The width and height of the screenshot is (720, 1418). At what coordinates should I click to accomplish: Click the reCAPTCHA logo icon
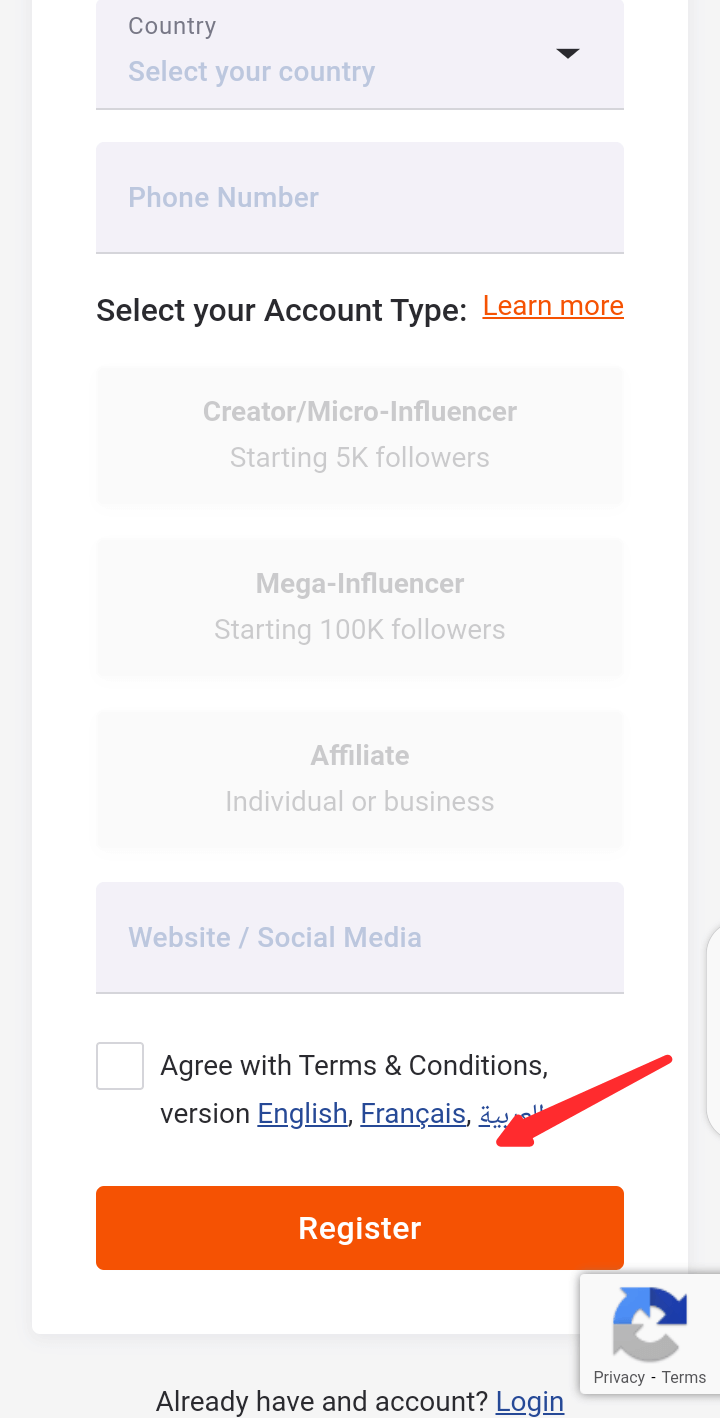click(650, 1322)
